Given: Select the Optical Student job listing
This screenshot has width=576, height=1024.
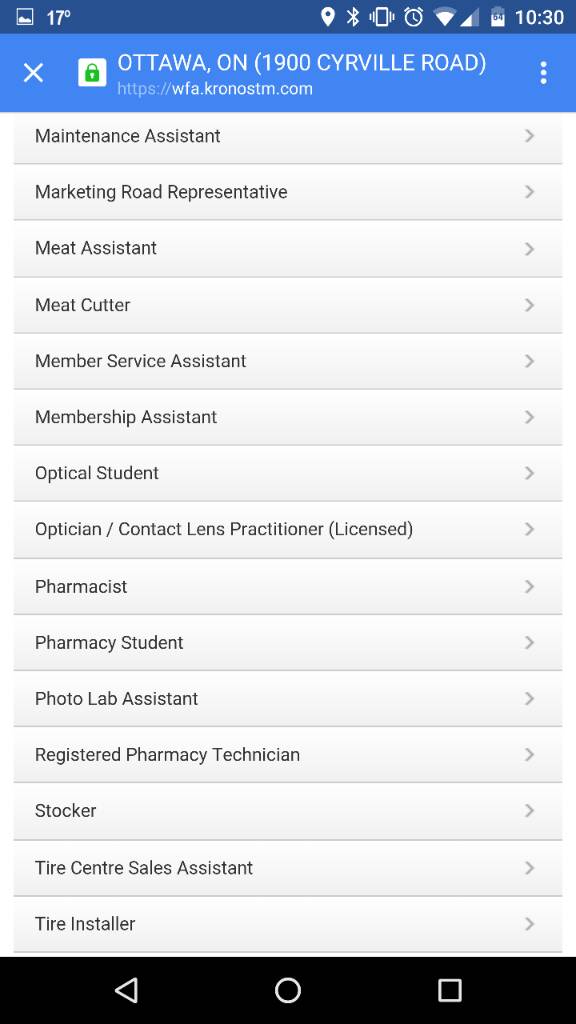Looking at the screenshot, I should tap(288, 473).
